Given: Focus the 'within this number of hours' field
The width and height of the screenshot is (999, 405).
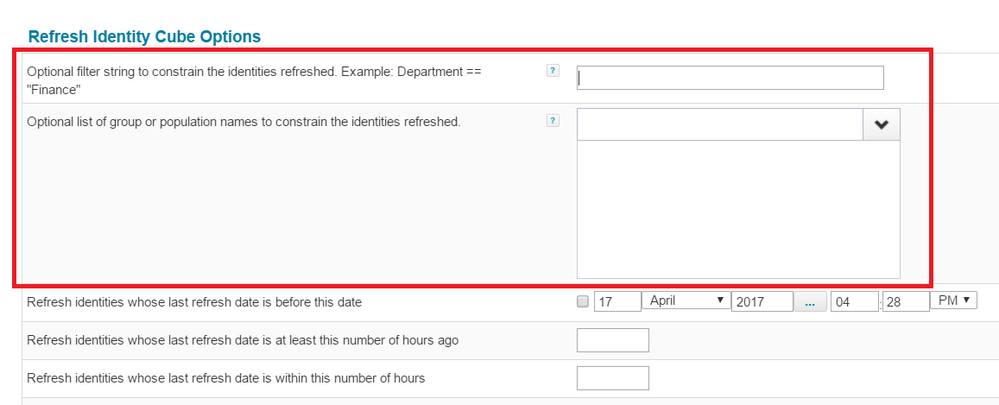Looking at the screenshot, I should tap(613, 378).
